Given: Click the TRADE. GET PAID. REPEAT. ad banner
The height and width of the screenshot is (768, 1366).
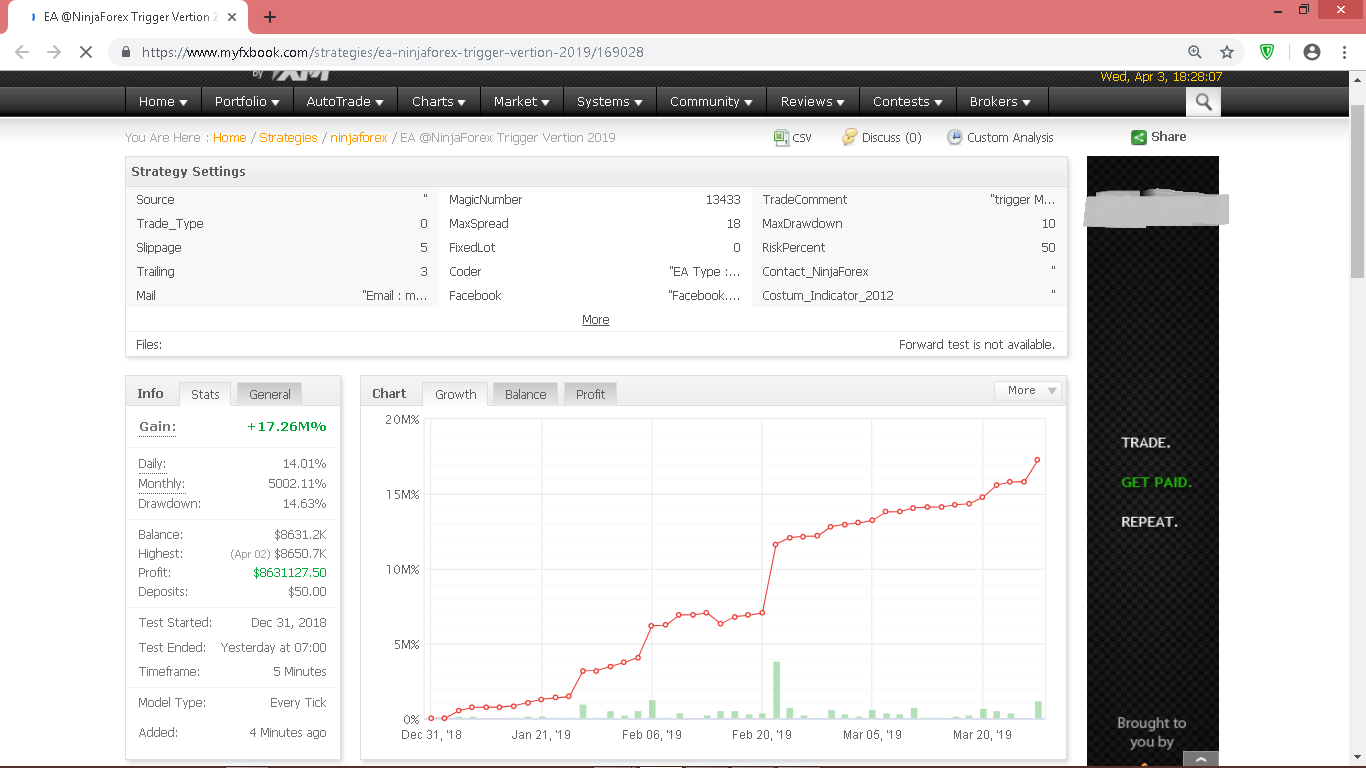Looking at the screenshot, I should click(x=1153, y=461).
